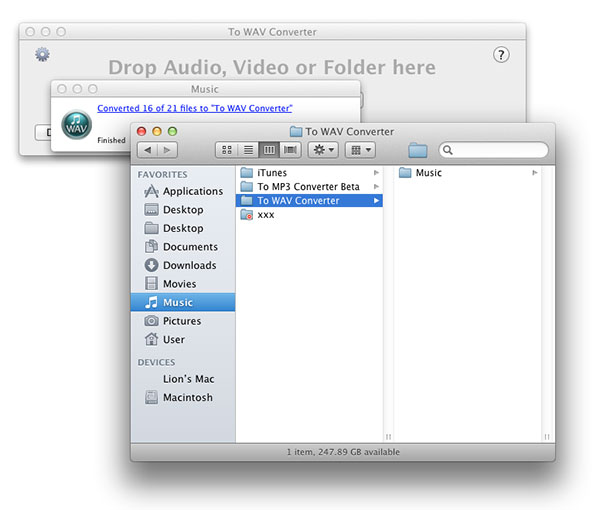Viewport: 600px width, 510px height.
Task: Open Downloads in the sidebar
Action: [183, 265]
